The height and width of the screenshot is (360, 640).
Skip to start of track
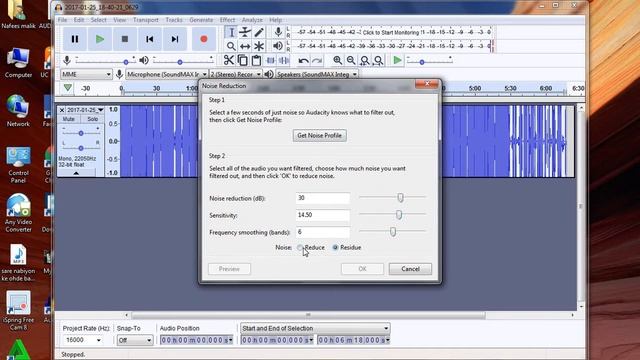click(x=150, y=39)
